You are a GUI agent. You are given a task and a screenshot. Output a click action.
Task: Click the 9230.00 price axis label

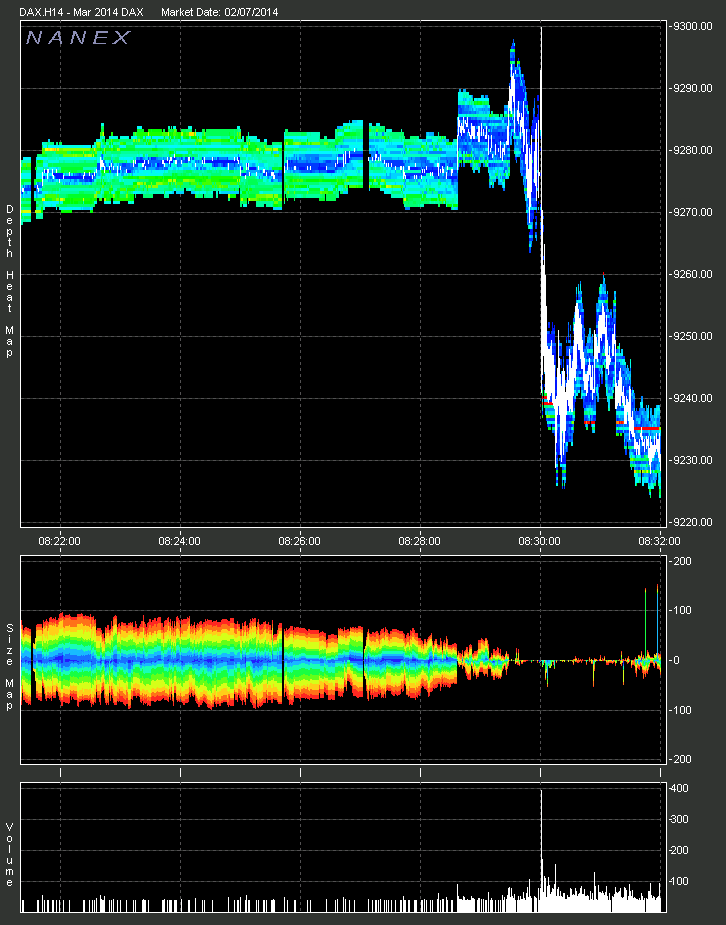click(691, 460)
